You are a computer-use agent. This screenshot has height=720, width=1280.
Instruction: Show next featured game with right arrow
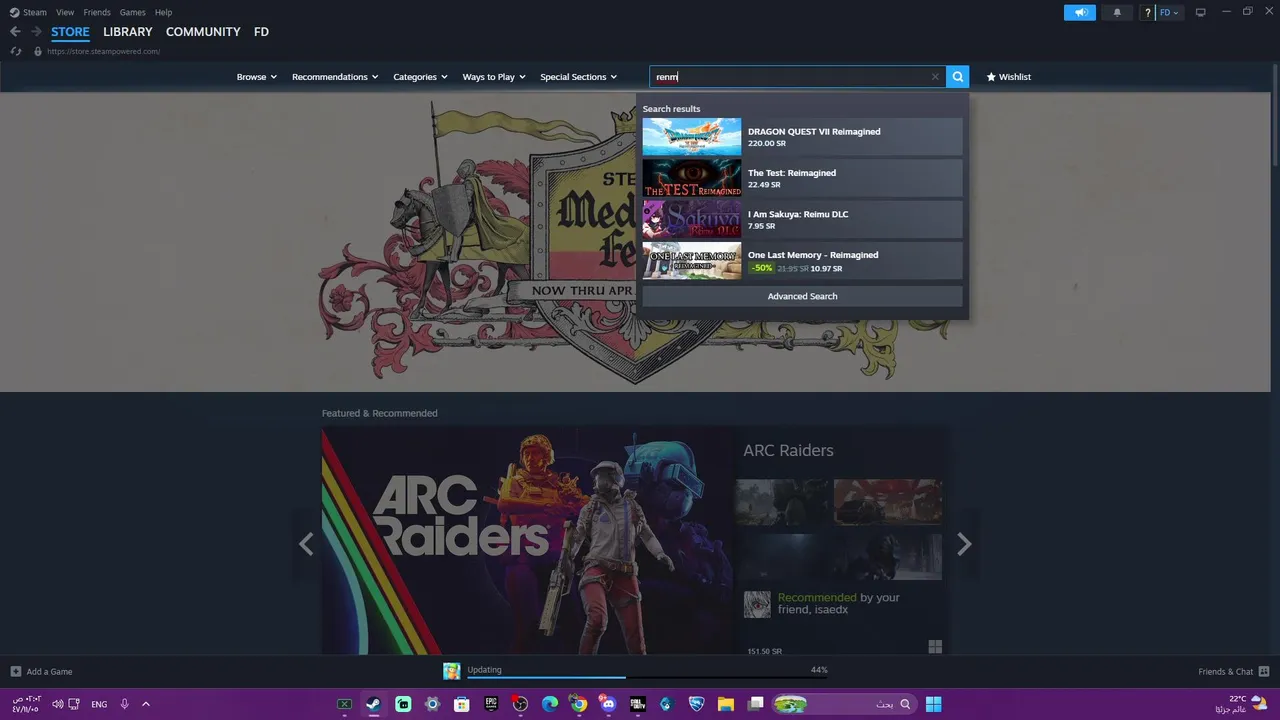tap(964, 544)
